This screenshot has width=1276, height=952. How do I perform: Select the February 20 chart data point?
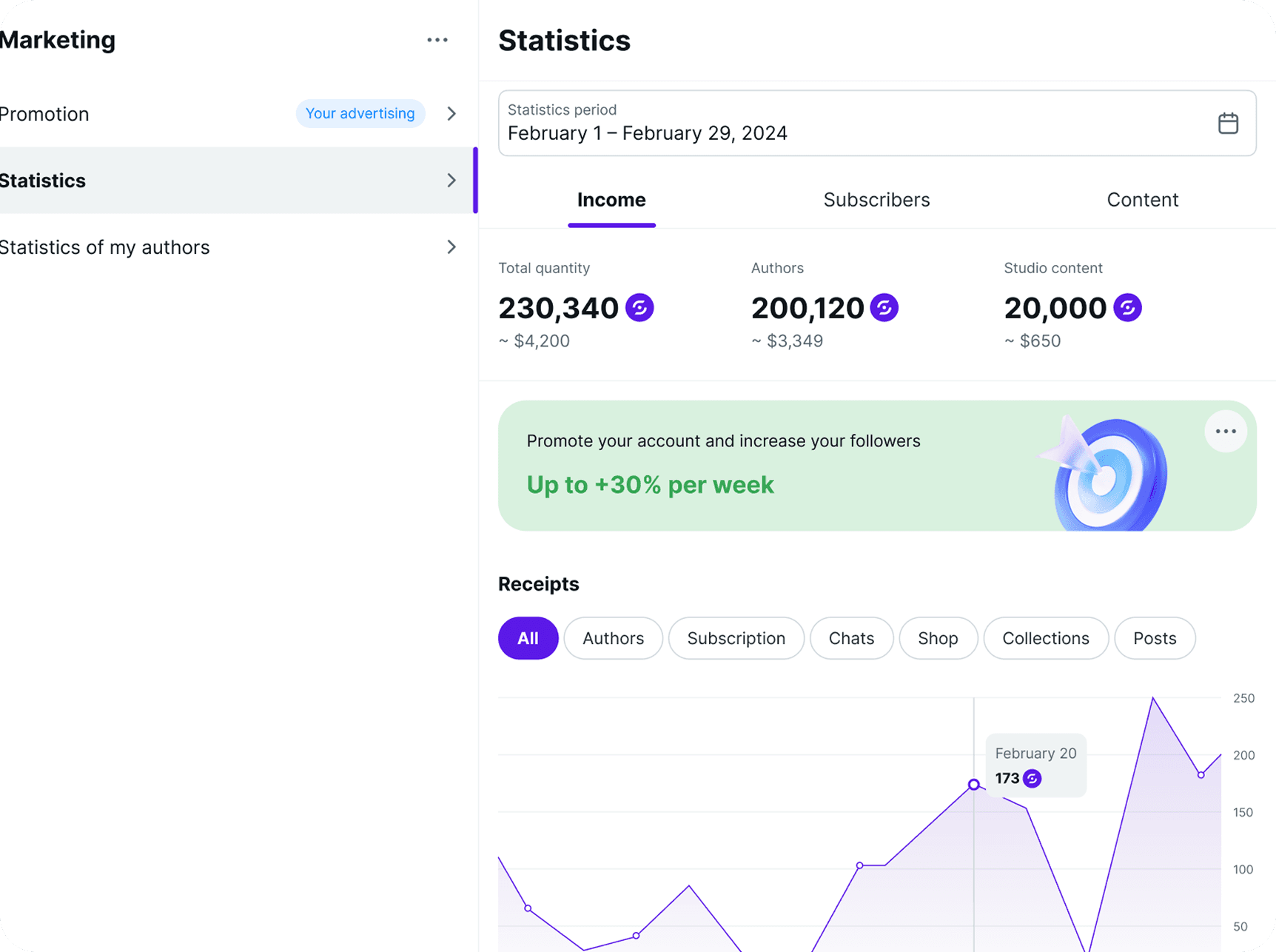[974, 785]
